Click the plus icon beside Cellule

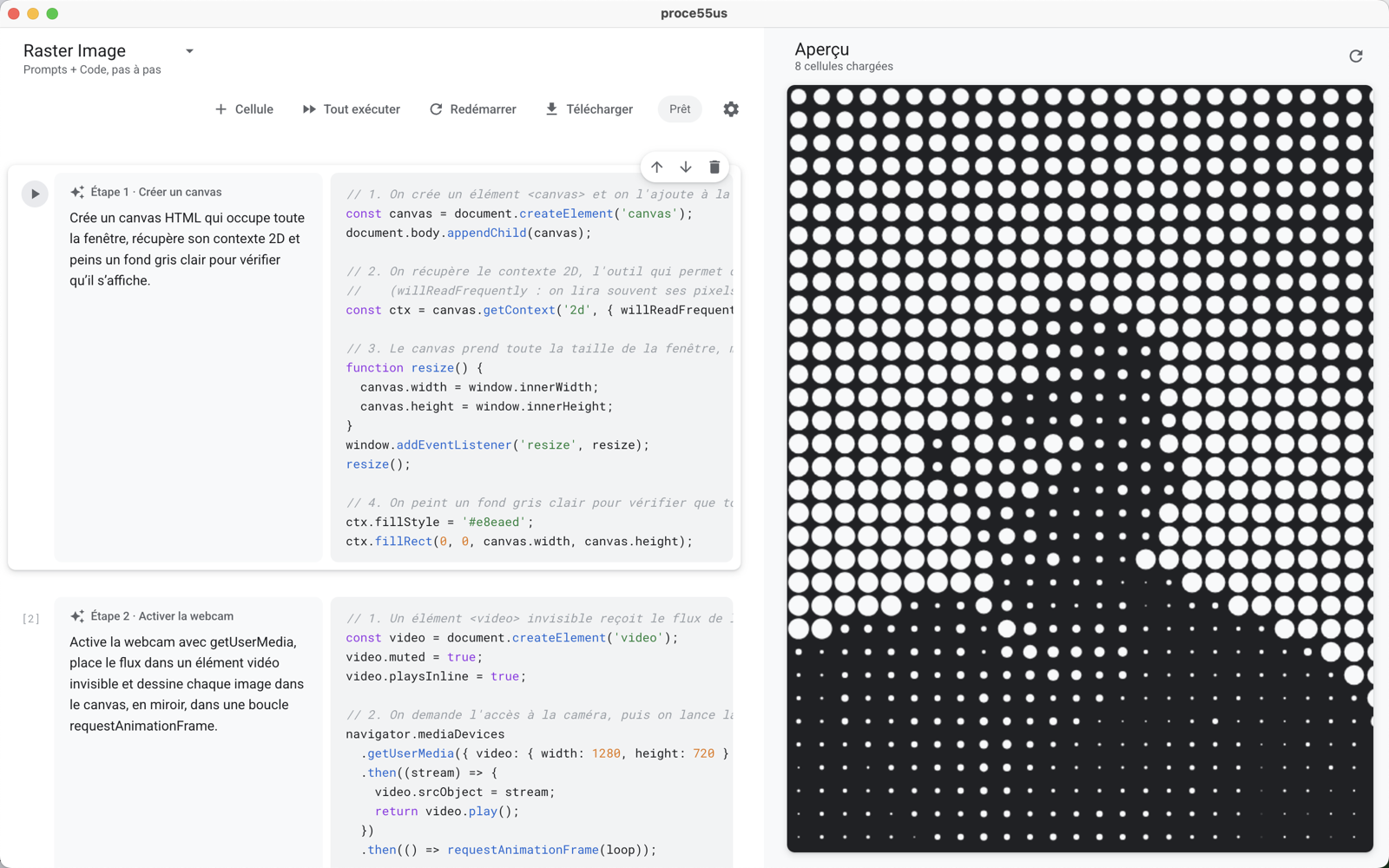point(221,109)
